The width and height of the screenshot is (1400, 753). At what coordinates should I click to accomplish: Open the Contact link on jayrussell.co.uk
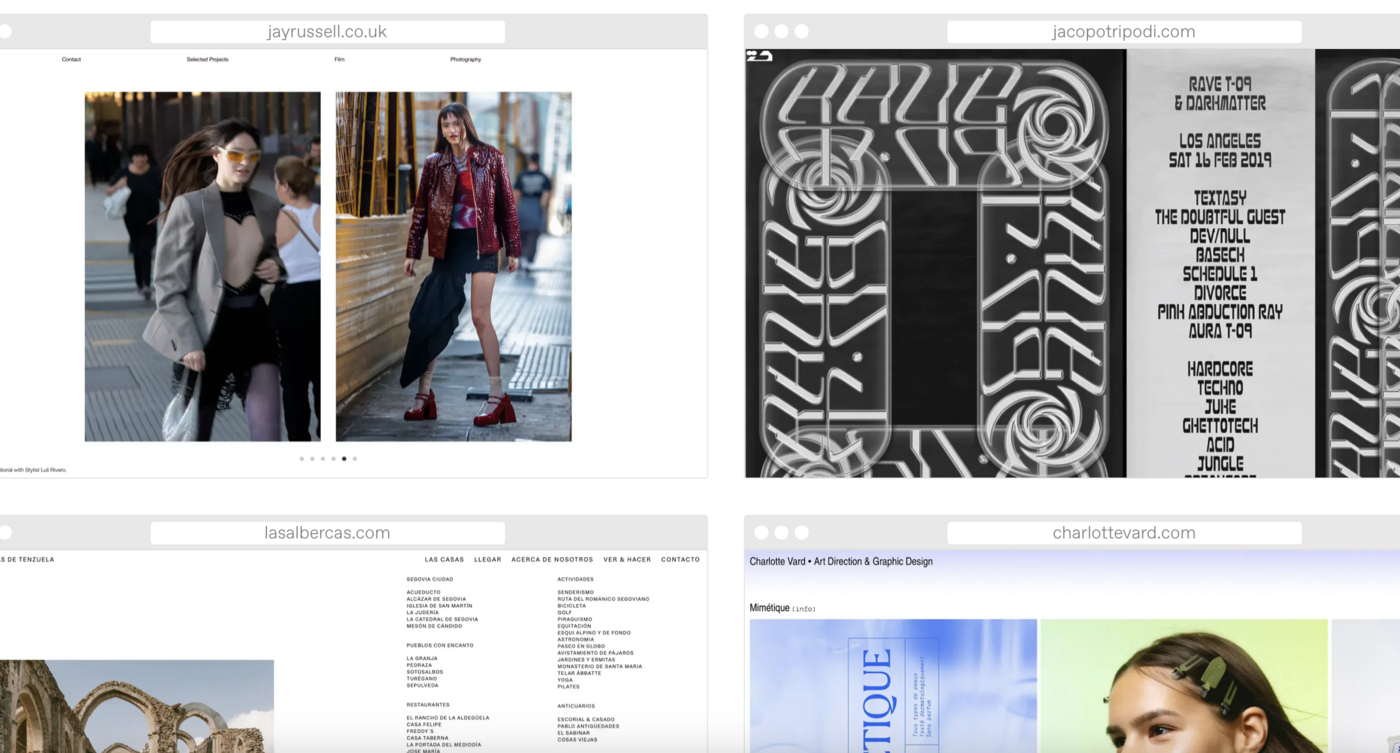[x=71, y=60]
